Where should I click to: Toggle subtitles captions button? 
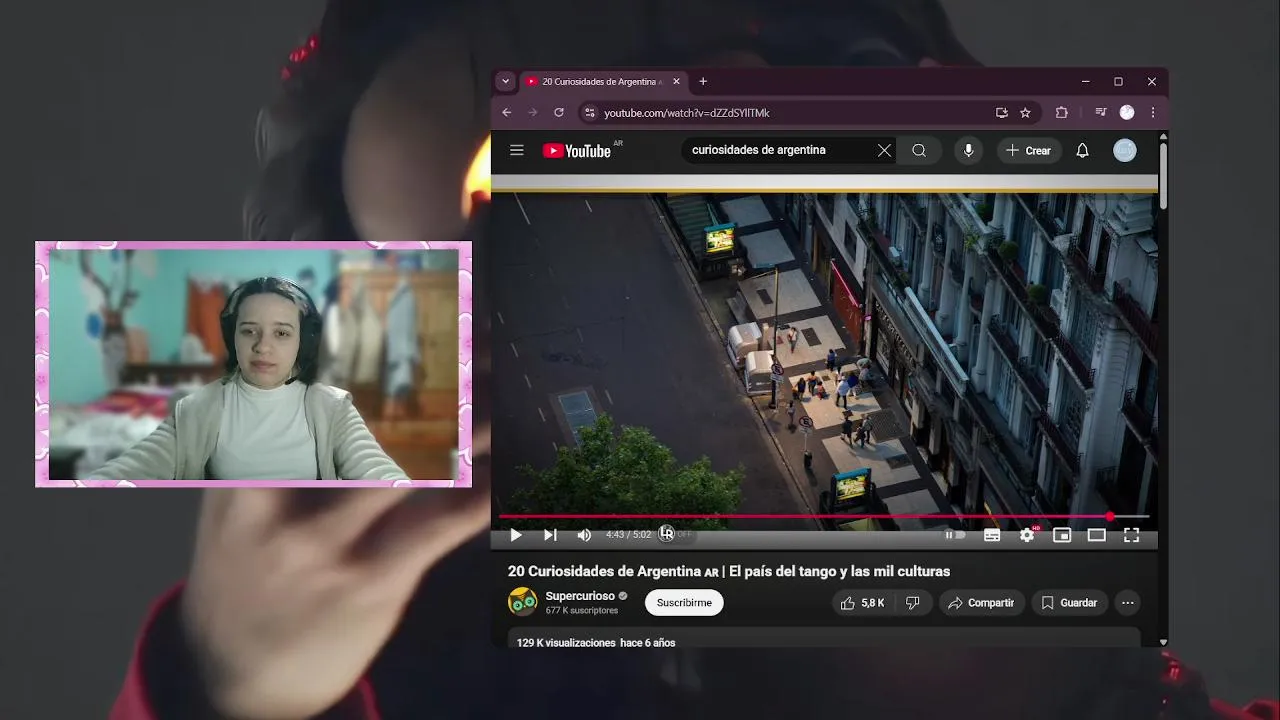click(x=992, y=535)
